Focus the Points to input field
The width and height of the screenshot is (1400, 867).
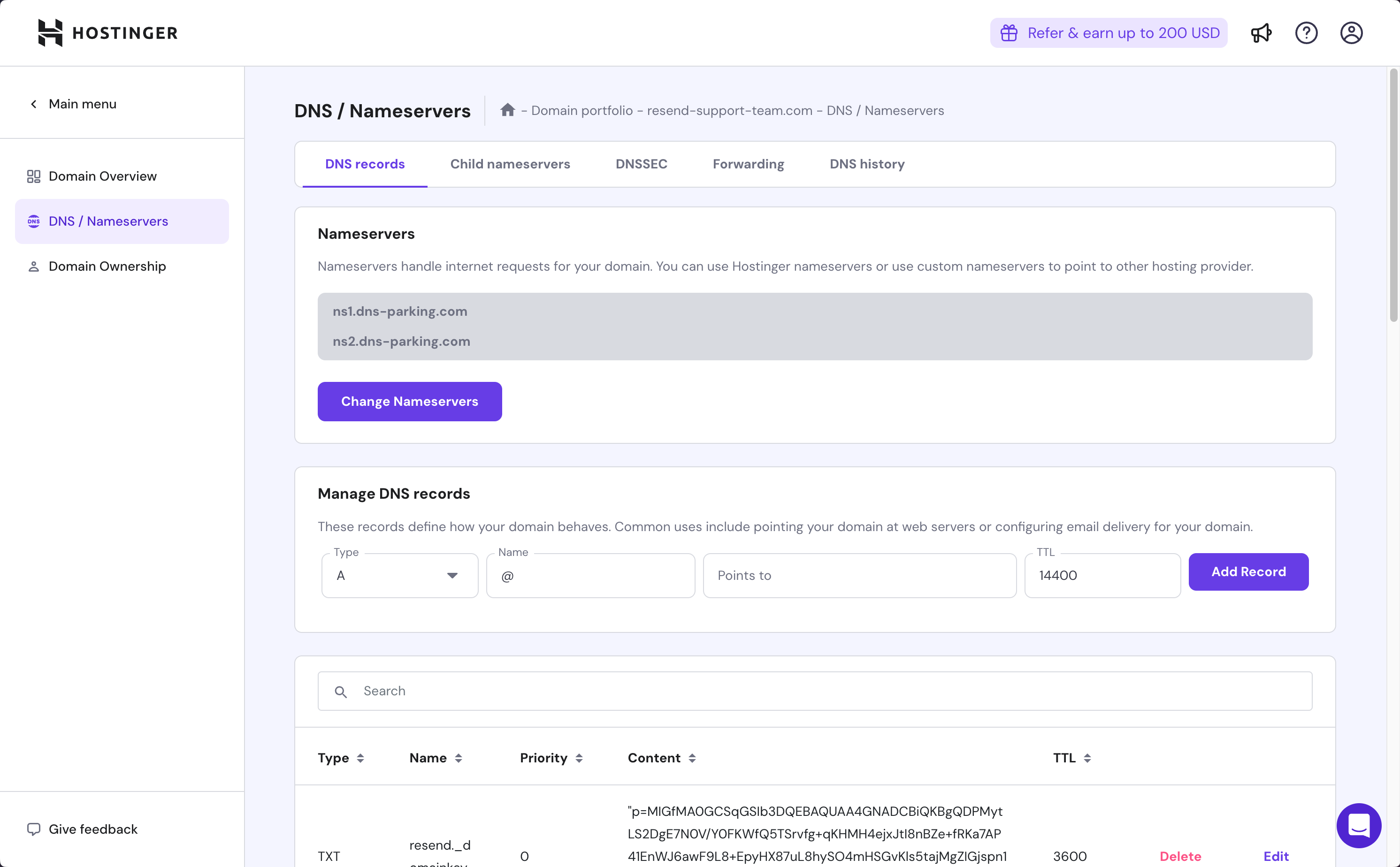(x=859, y=575)
